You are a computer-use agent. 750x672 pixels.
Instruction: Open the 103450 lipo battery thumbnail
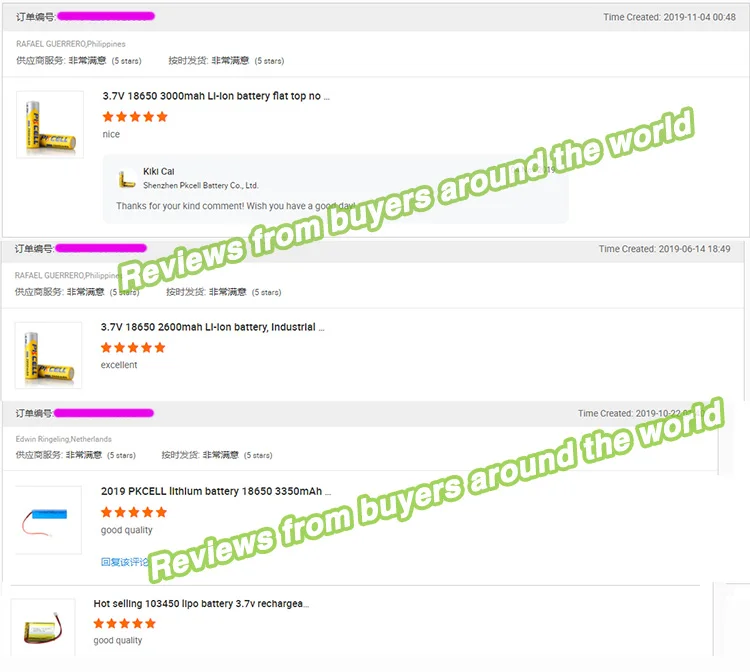point(43,628)
